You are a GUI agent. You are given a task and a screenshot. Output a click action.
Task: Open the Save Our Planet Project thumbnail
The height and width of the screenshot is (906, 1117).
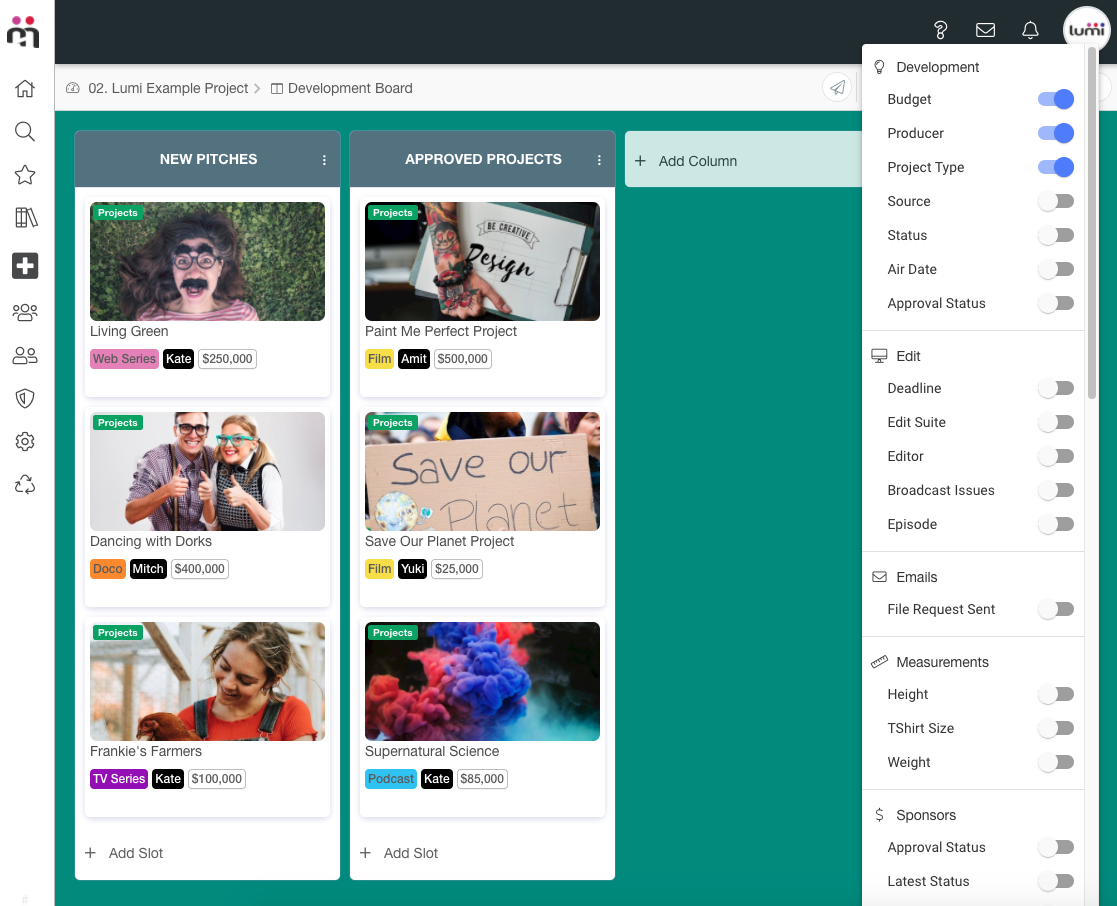(x=482, y=471)
